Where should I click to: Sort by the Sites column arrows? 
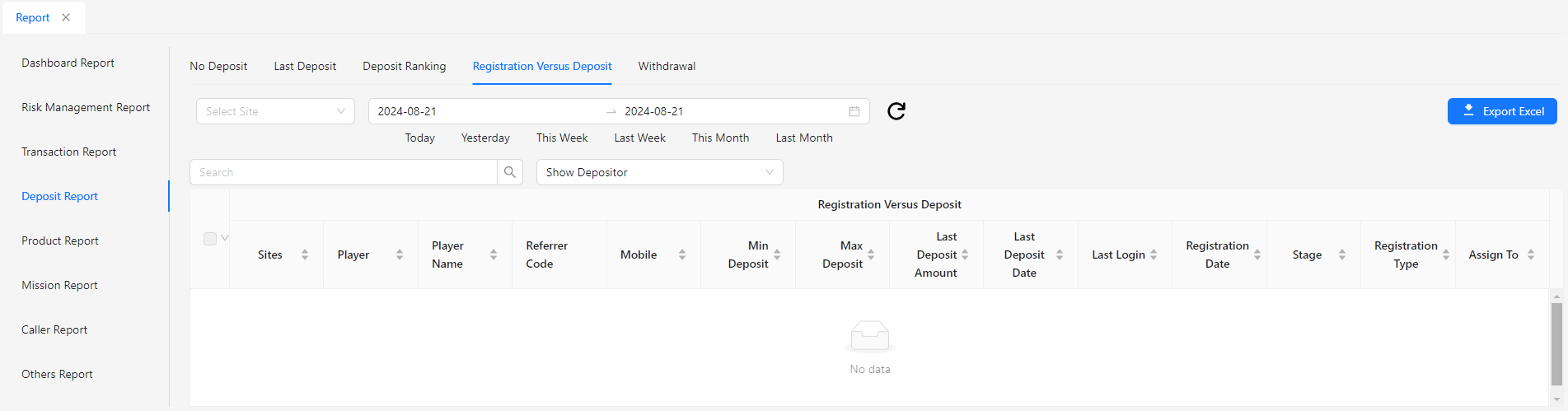click(305, 255)
